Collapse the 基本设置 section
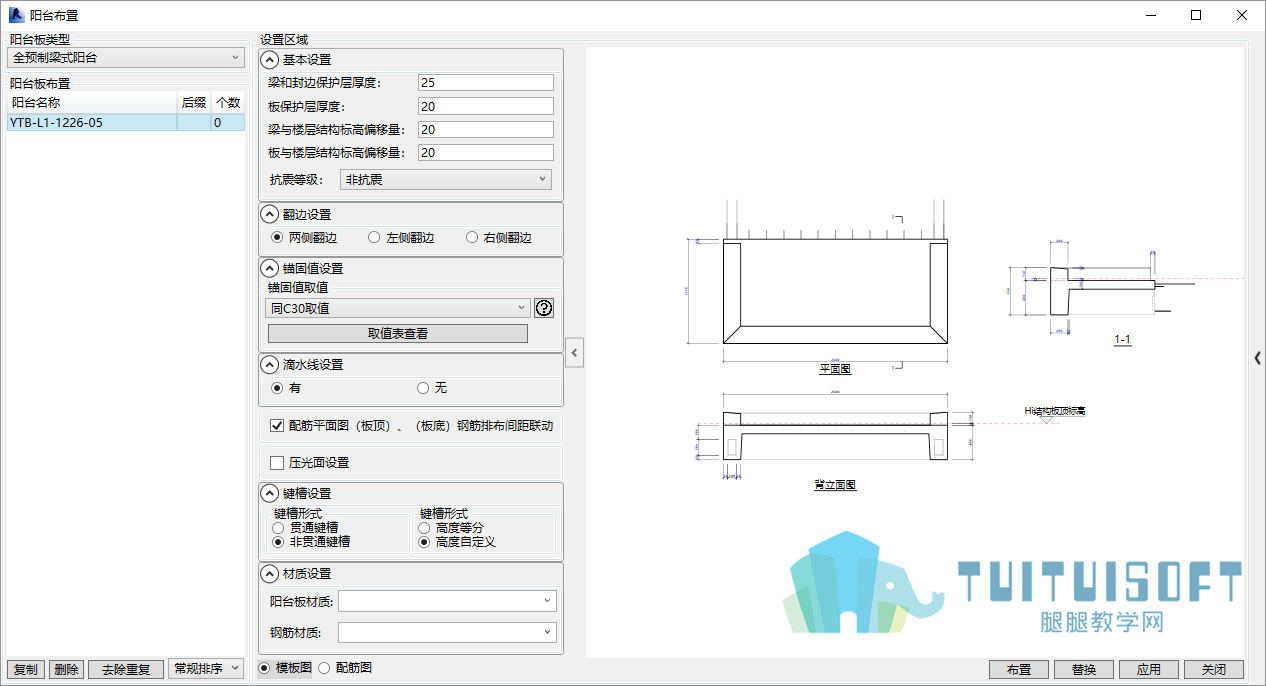This screenshot has width=1266, height=686. click(270, 60)
